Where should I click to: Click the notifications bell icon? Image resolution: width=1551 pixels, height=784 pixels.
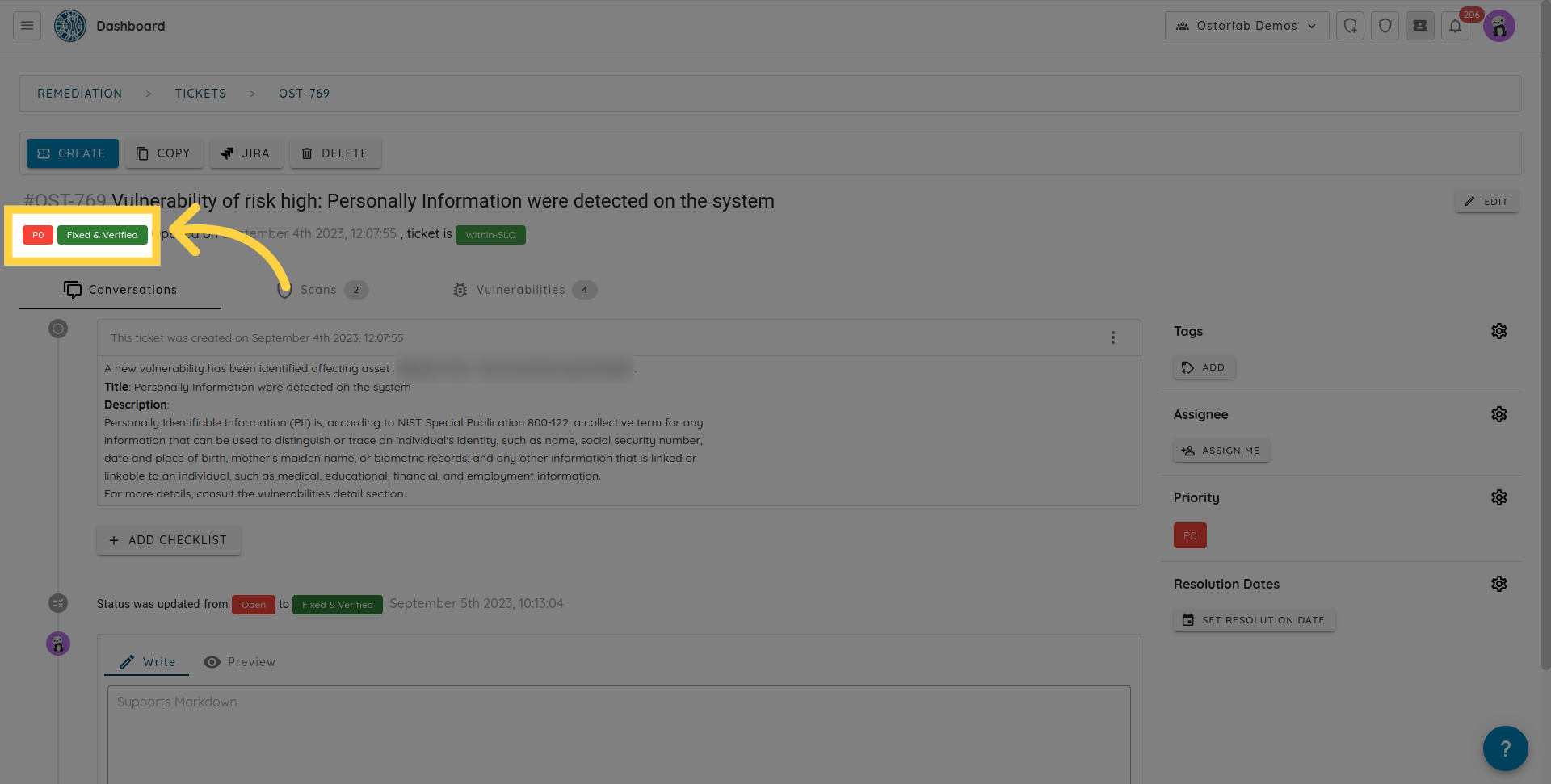(1455, 26)
